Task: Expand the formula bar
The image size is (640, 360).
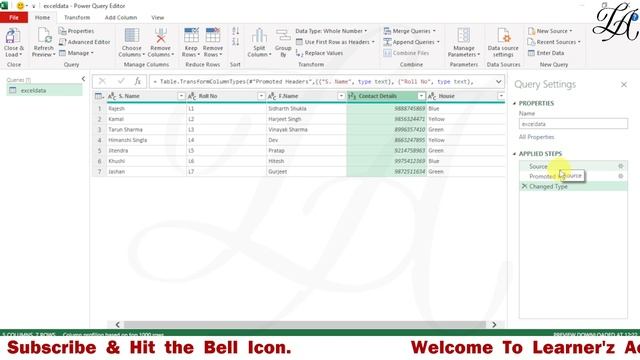Action: click(498, 82)
